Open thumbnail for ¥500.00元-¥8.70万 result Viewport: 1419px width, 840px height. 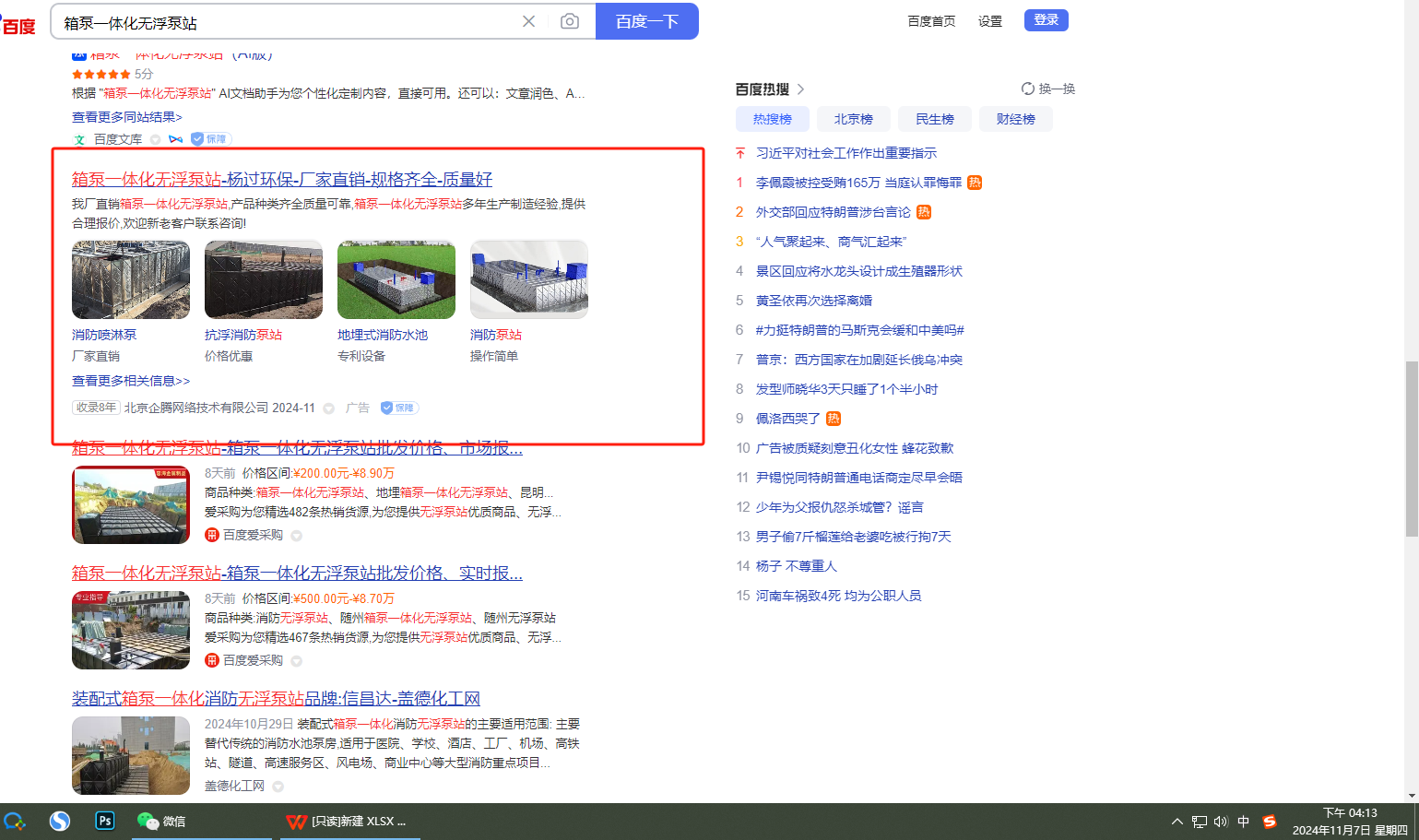click(x=131, y=631)
